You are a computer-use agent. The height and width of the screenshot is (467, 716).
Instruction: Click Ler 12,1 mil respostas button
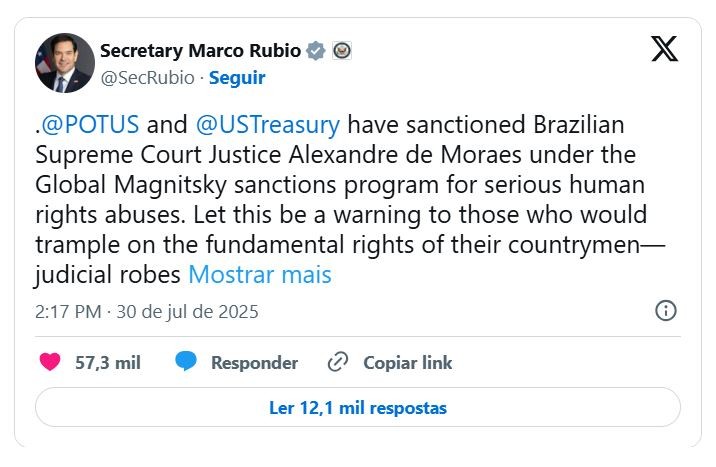[x=358, y=407]
